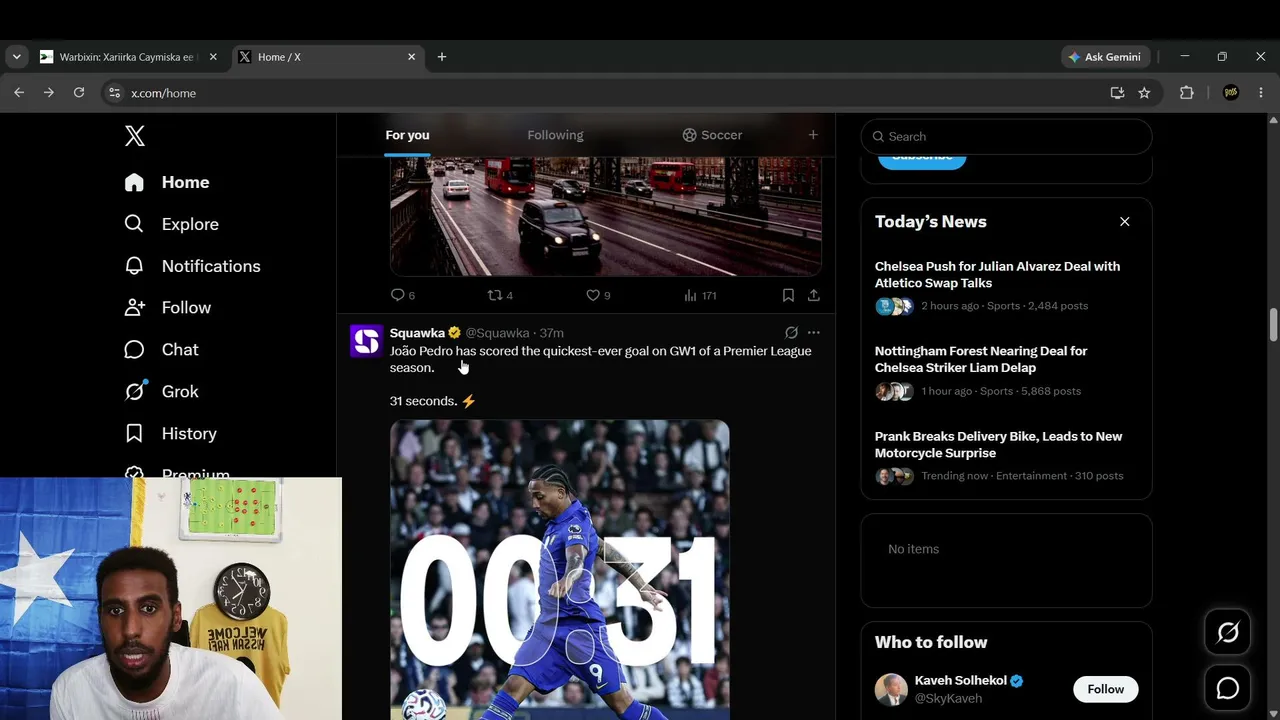Open Chat in the sidebar
This screenshot has width=1280, height=720.
tap(161, 350)
